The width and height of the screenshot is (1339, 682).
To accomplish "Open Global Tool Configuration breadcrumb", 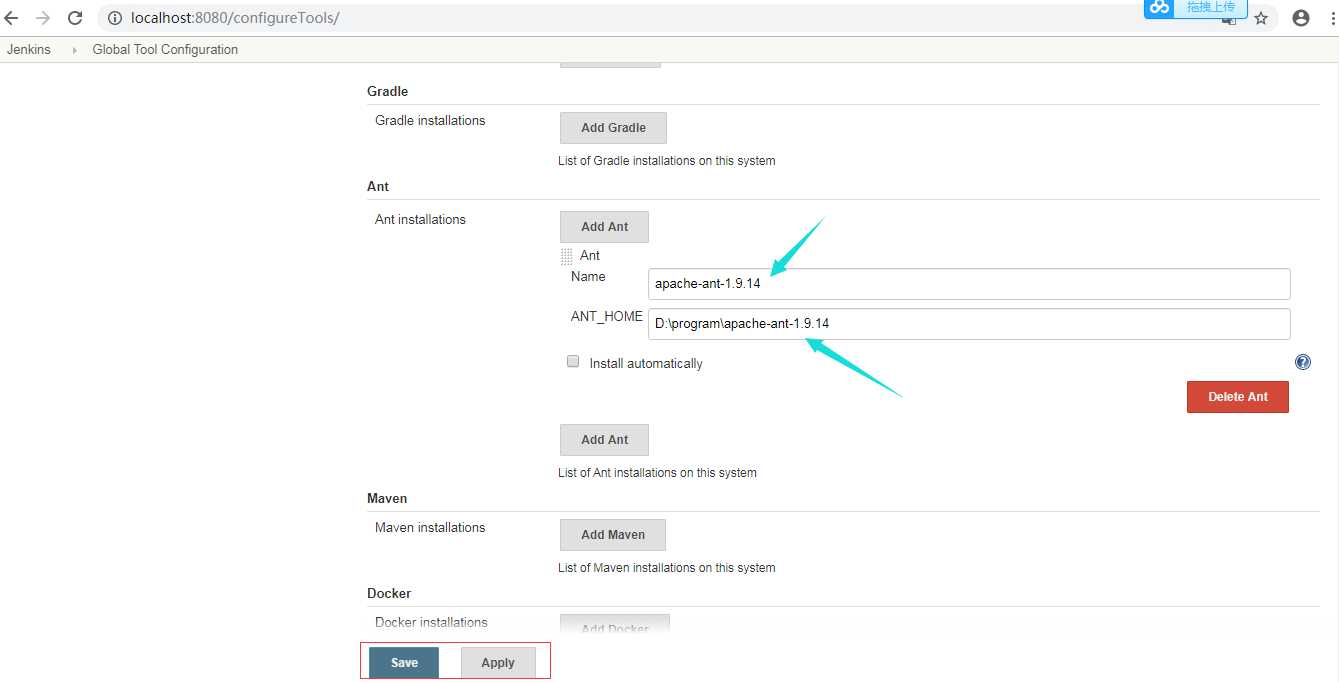I will (165, 50).
